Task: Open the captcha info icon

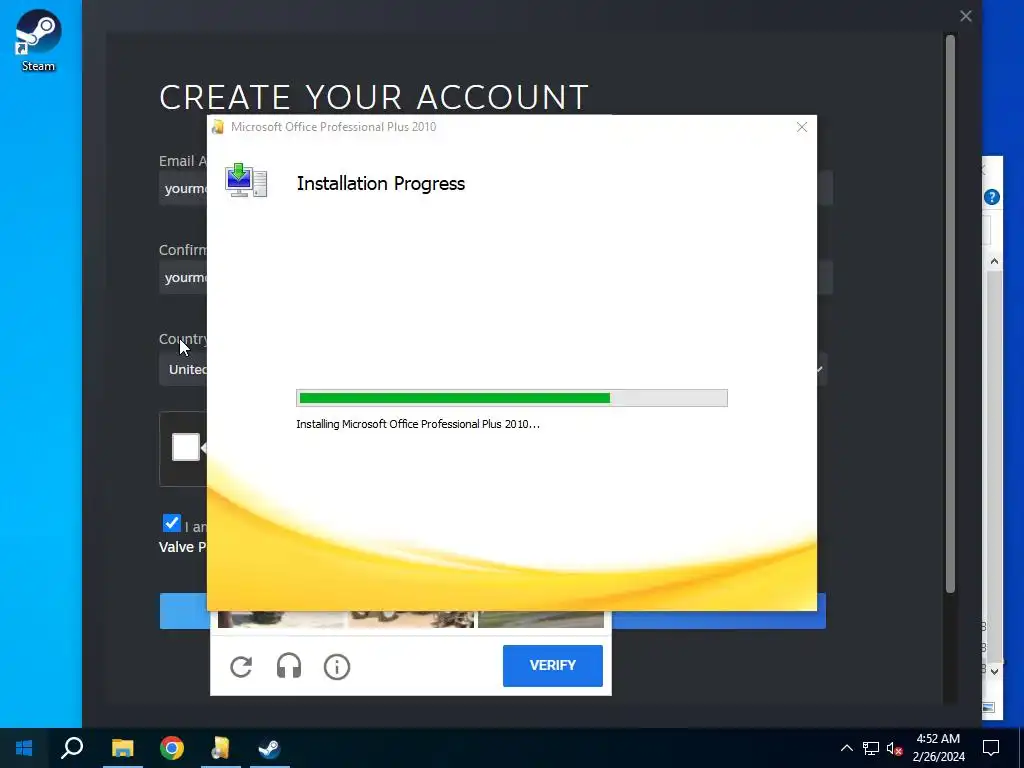Action: tap(337, 667)
